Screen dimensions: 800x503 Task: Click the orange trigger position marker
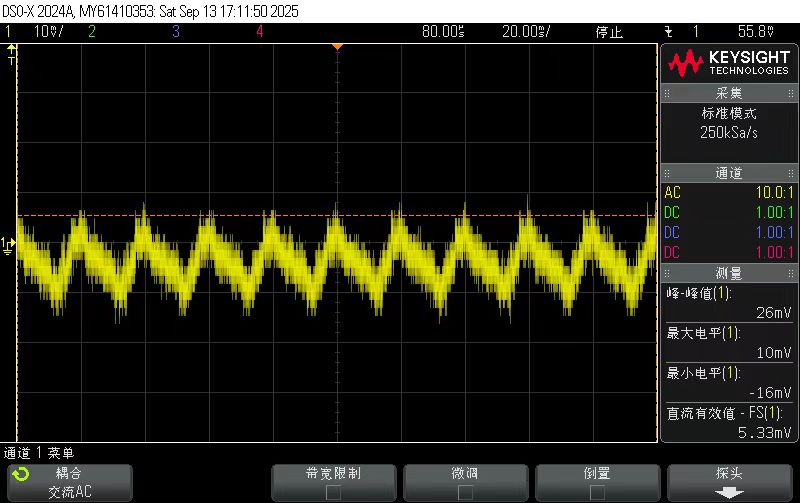tap(337, 47)
